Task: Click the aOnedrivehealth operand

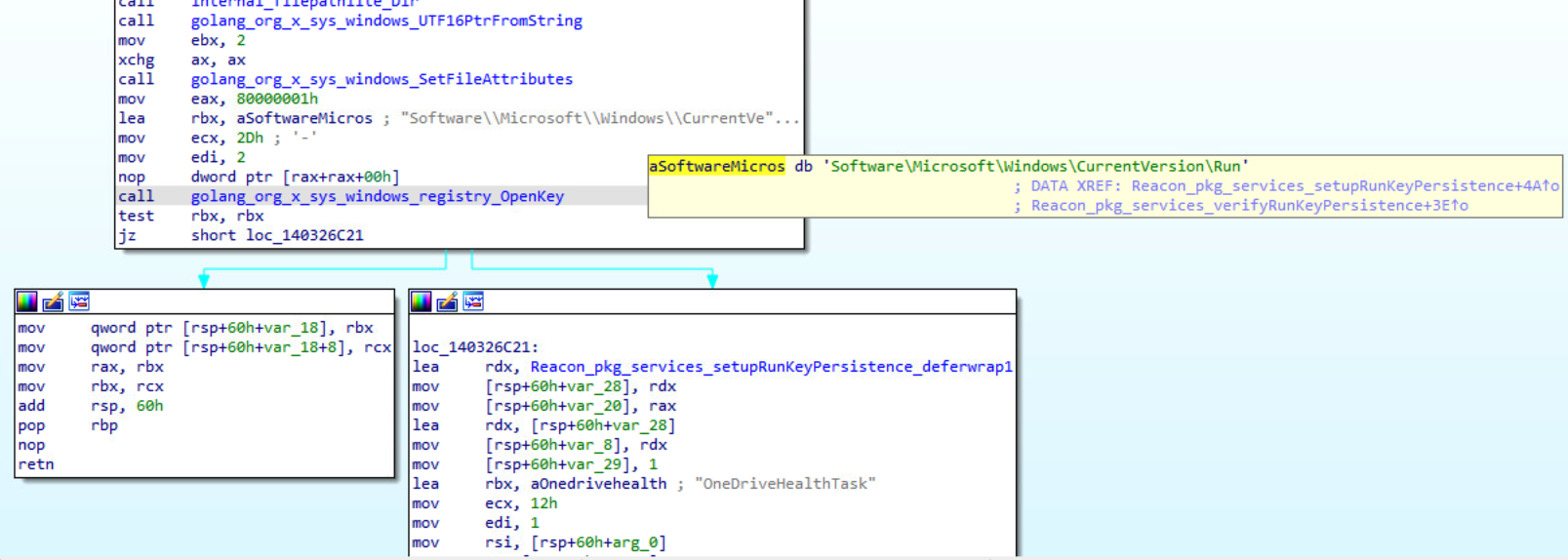Action: [598, 484]
